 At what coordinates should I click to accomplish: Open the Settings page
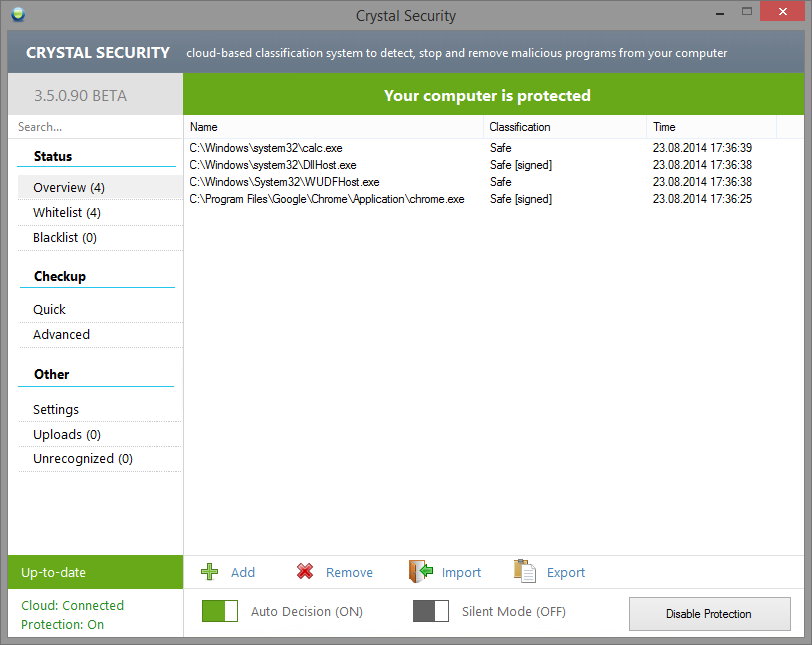56,410
